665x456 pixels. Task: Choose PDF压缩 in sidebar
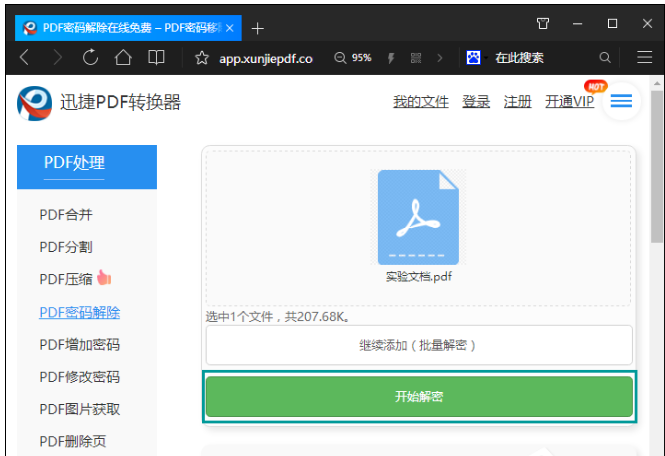point(66,279)
